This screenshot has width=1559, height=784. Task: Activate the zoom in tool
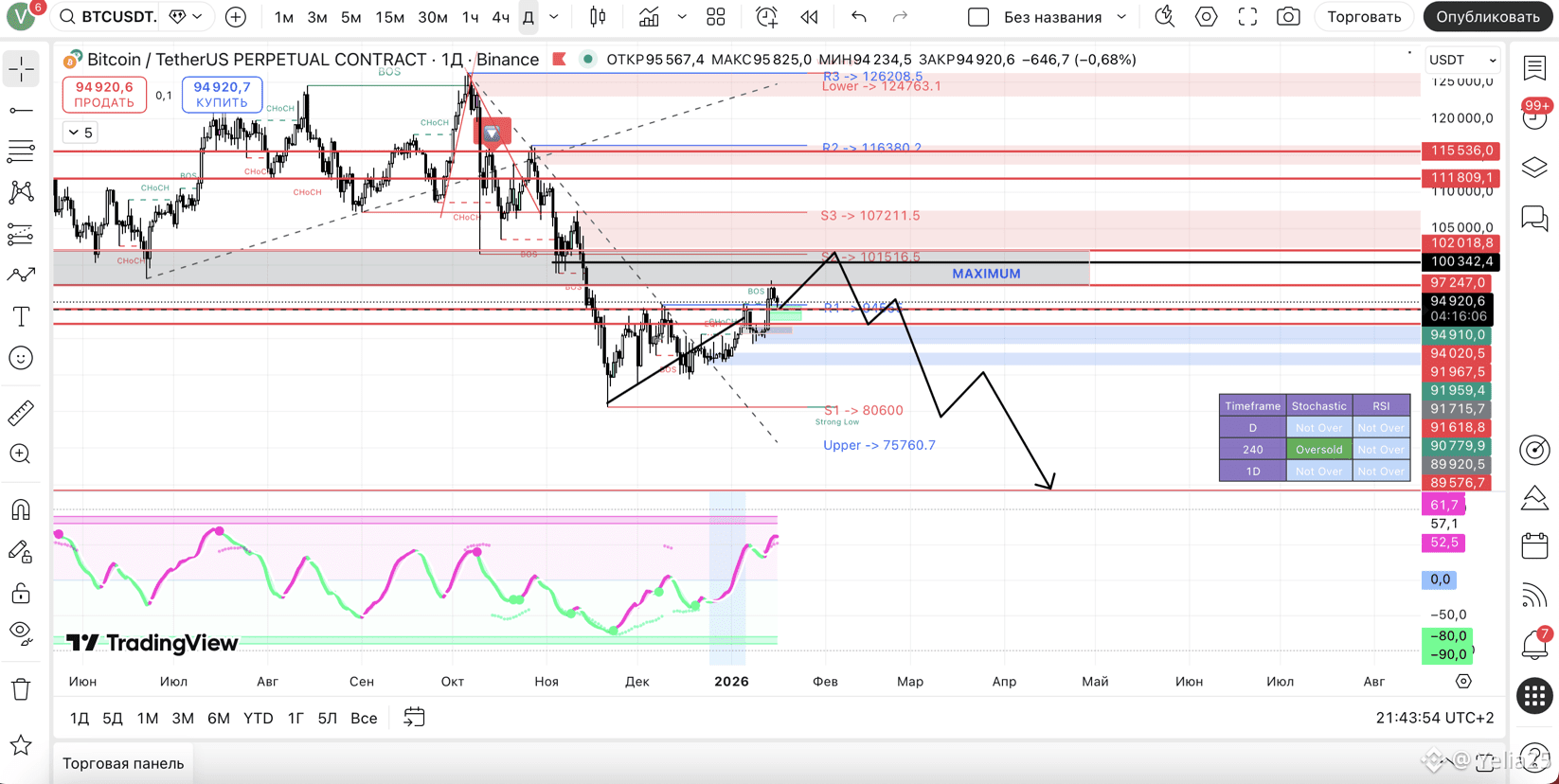(x=21, y=454)
